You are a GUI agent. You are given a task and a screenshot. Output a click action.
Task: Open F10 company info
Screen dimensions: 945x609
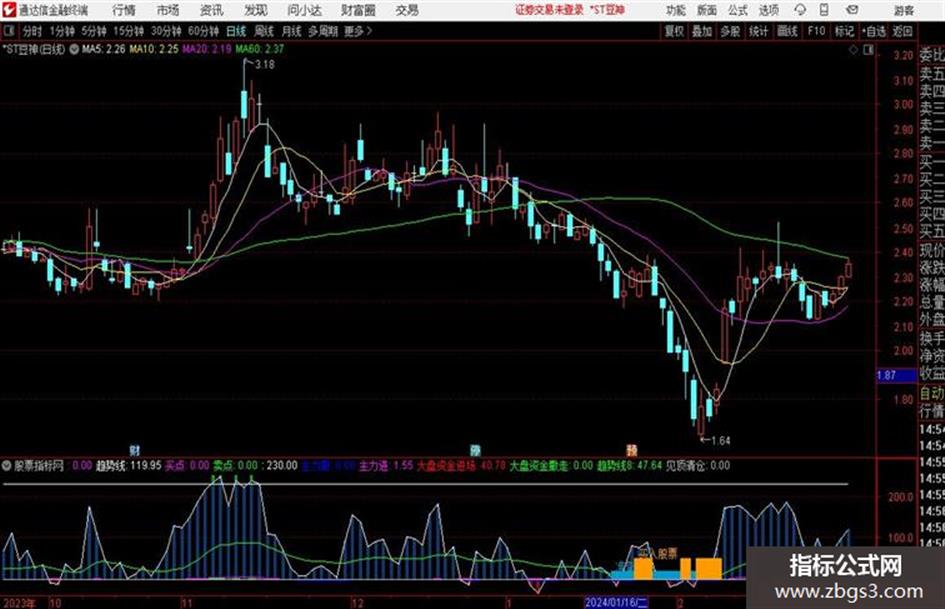(817, 31)
